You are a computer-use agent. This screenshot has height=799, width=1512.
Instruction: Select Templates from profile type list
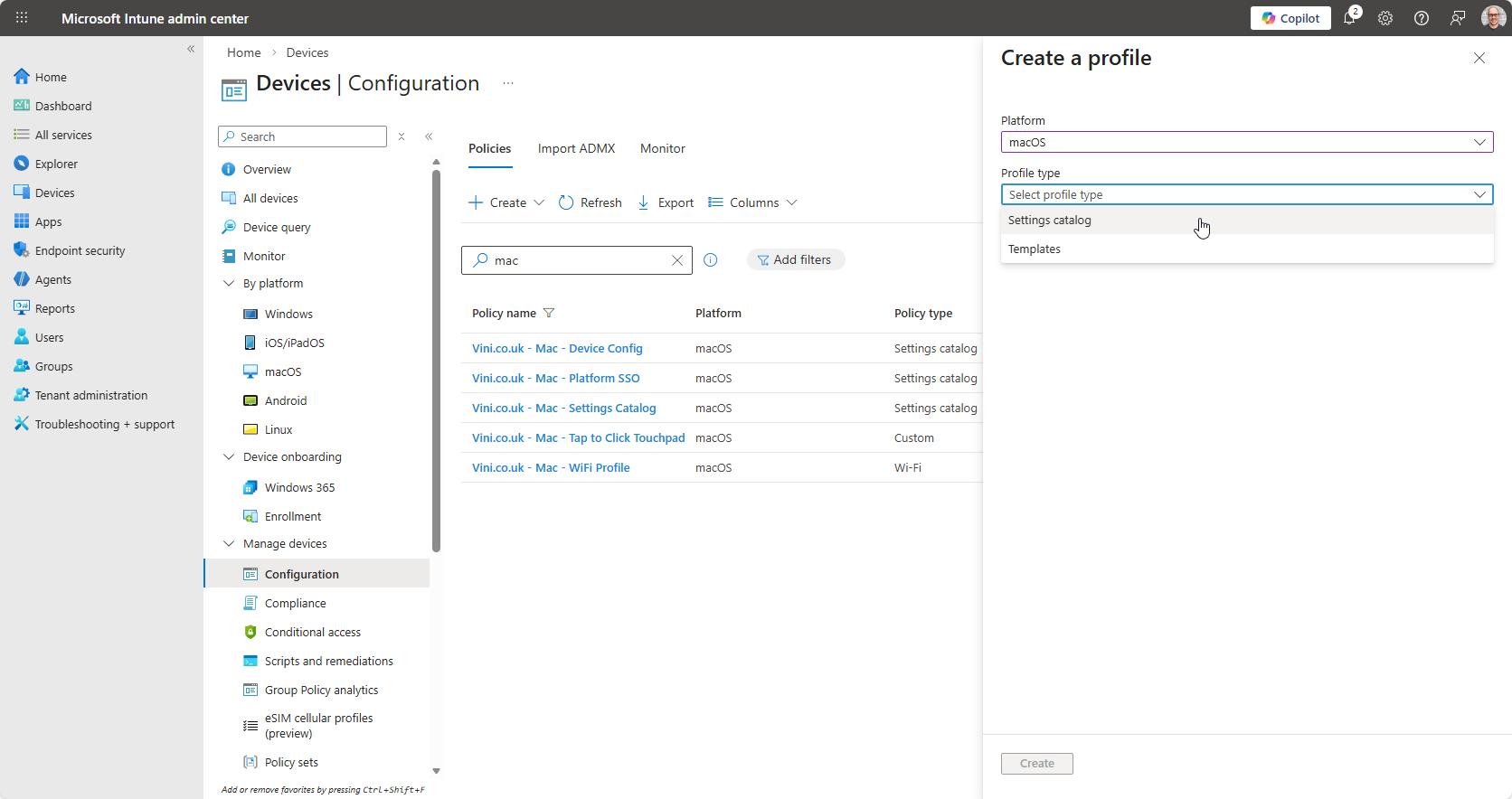coord(1035,249)
